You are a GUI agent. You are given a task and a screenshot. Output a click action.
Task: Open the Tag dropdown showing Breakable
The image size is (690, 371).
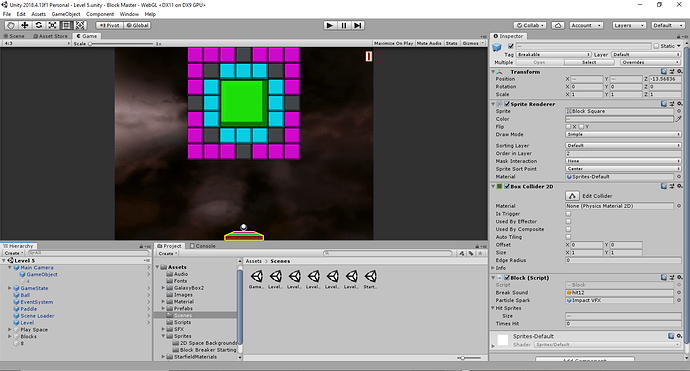(554, 55)
